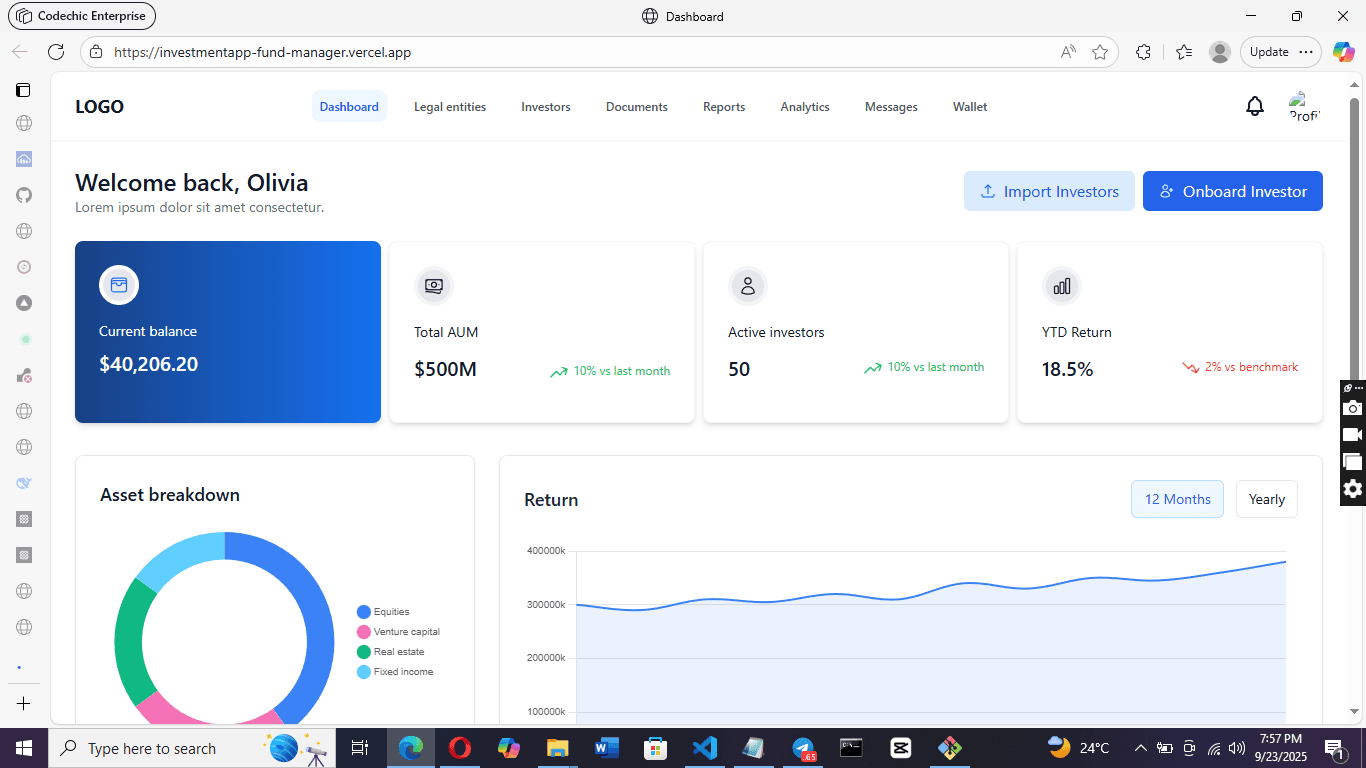
Task: Open the Investors navigation tab
Action: click(546, 106)
